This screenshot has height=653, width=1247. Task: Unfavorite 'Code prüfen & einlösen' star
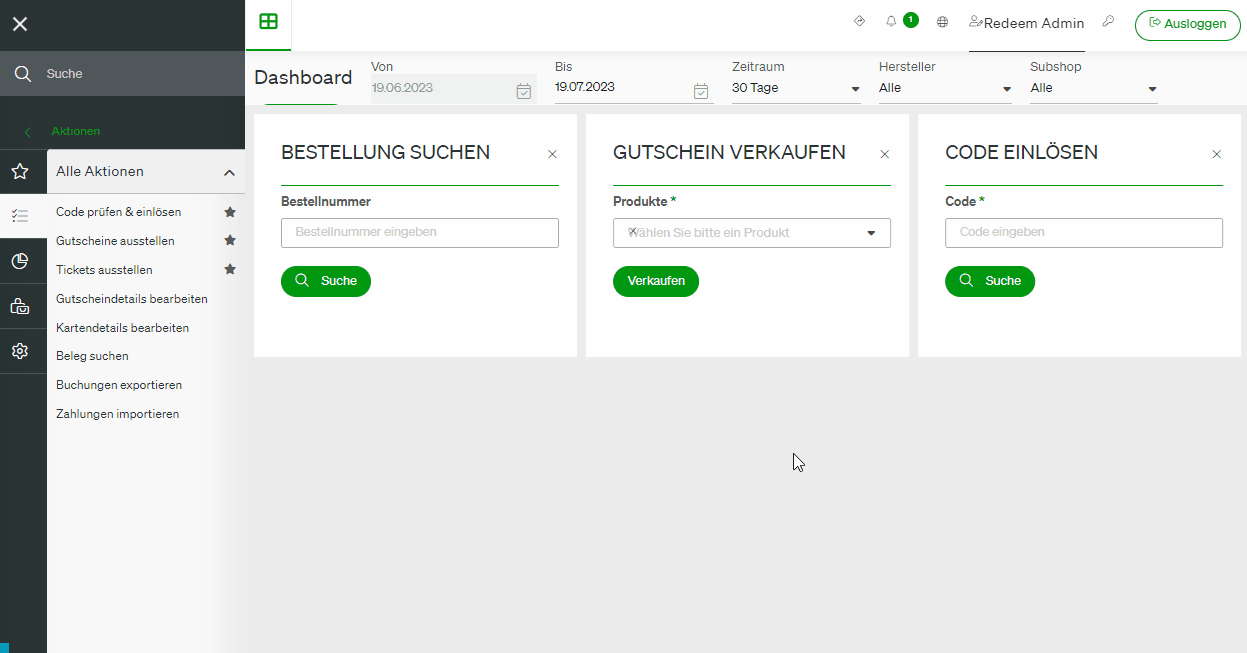pyautogui.click(x=230, y=212)
